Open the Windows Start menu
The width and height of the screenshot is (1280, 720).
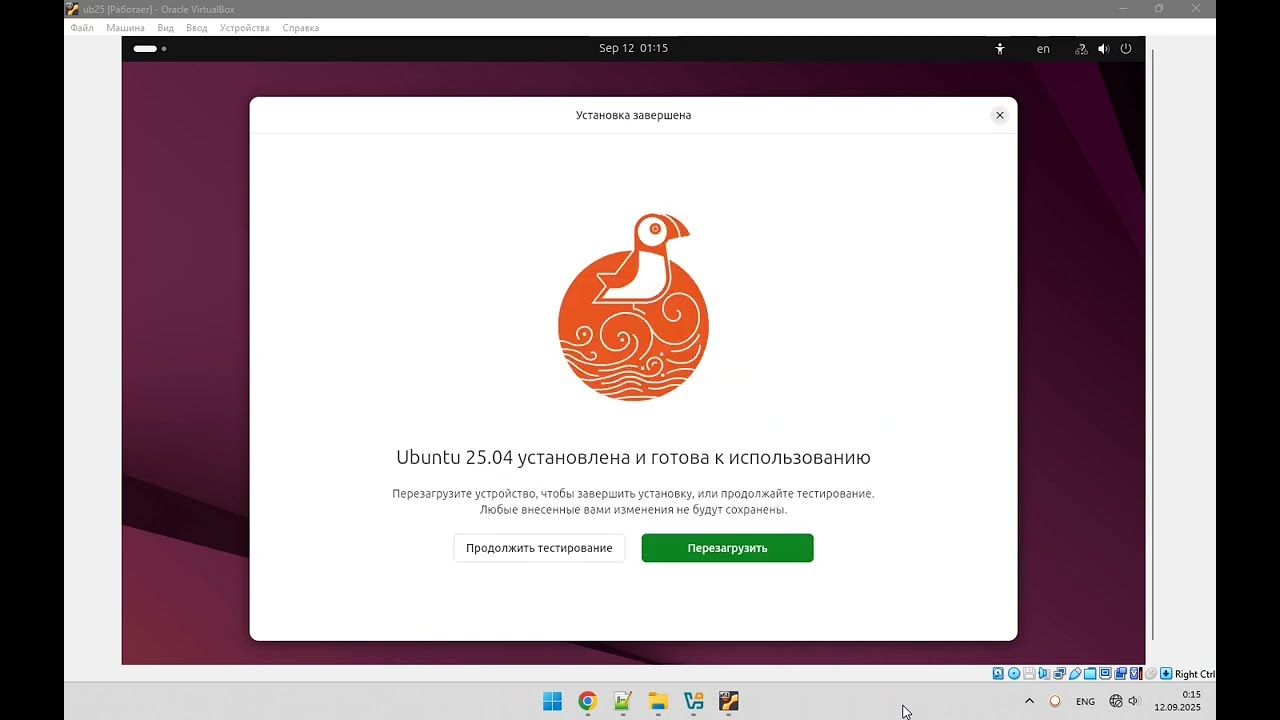tap(552, 701)
